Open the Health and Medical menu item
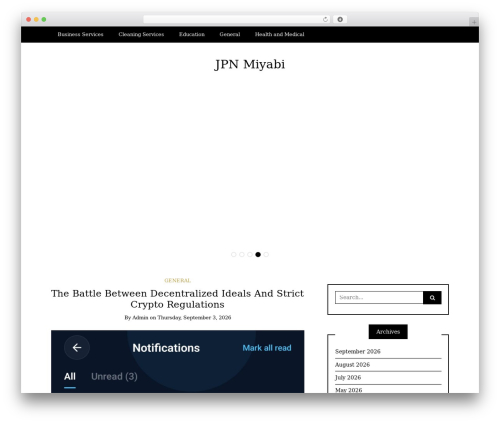Image resolution: width=500 pixels, height=423 pixels. tap(279, 34)
